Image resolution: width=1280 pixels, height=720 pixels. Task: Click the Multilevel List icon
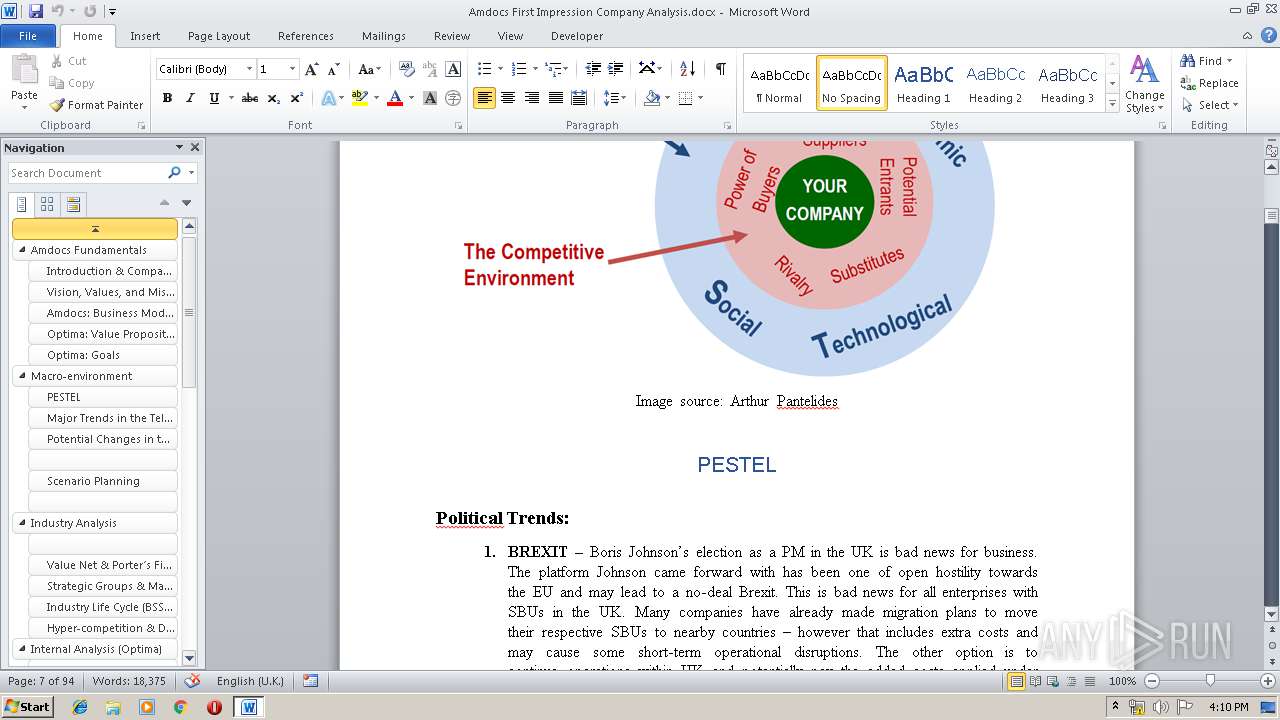(x=554, y=69)
